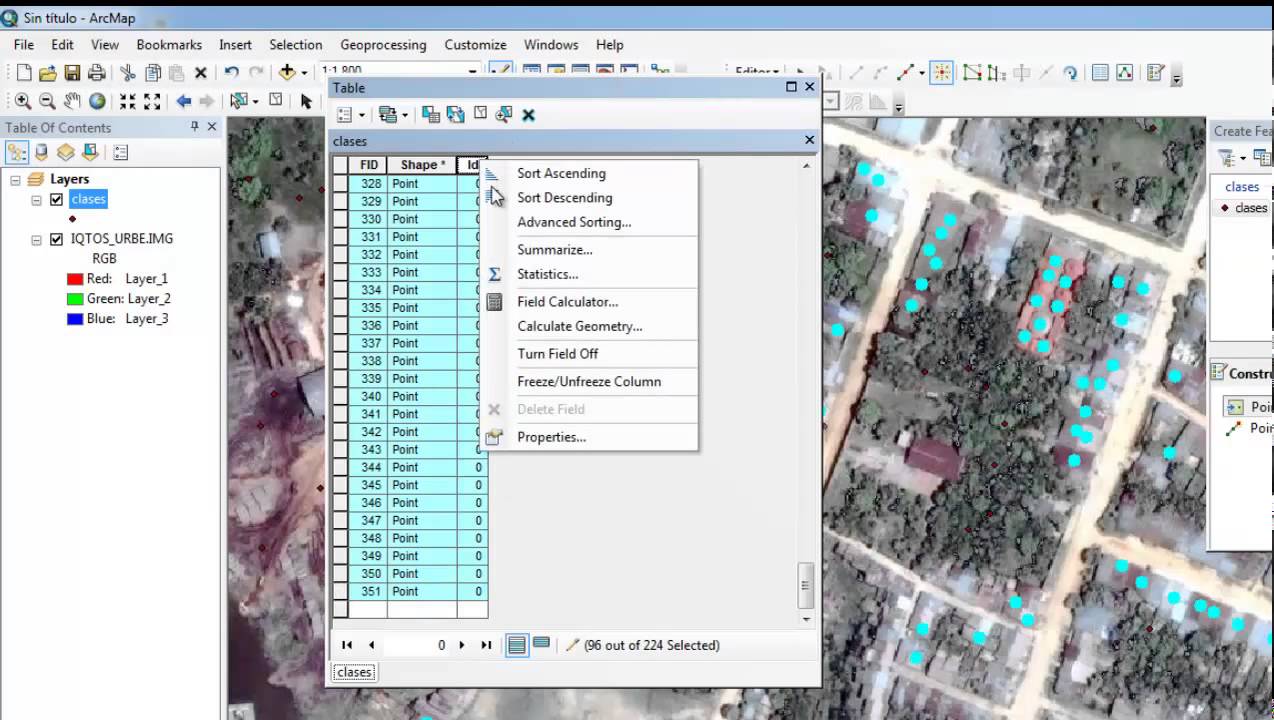Screen dimensions: 1274x720
Task: Save the map with floppy icon
Action: 72,73
